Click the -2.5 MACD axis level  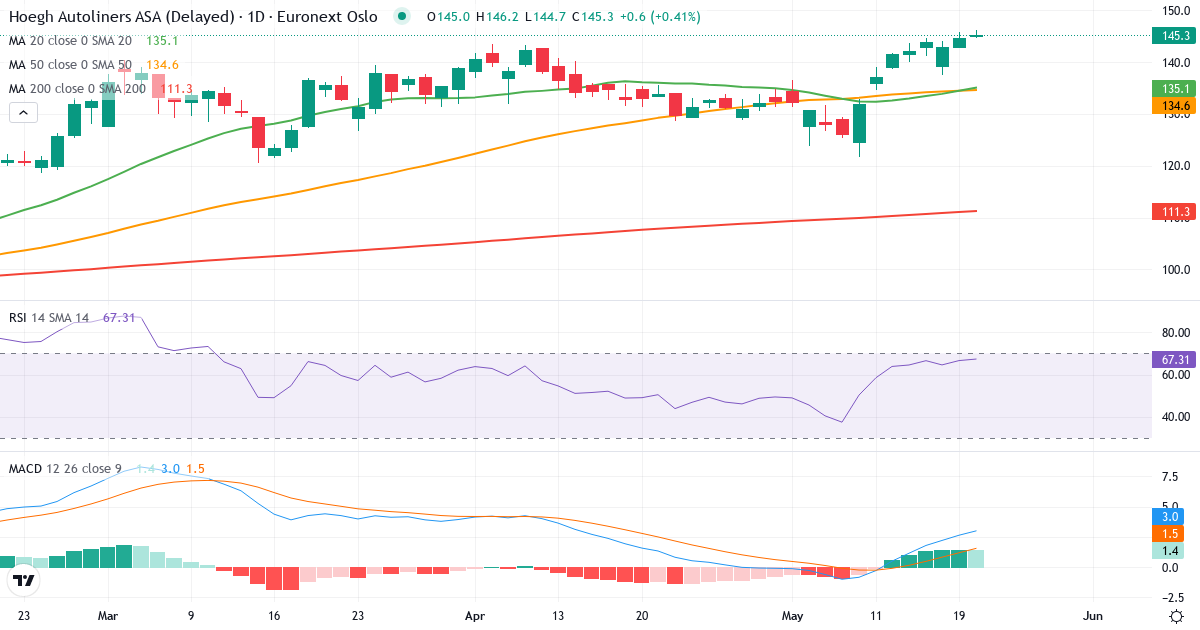(1171, 598)
